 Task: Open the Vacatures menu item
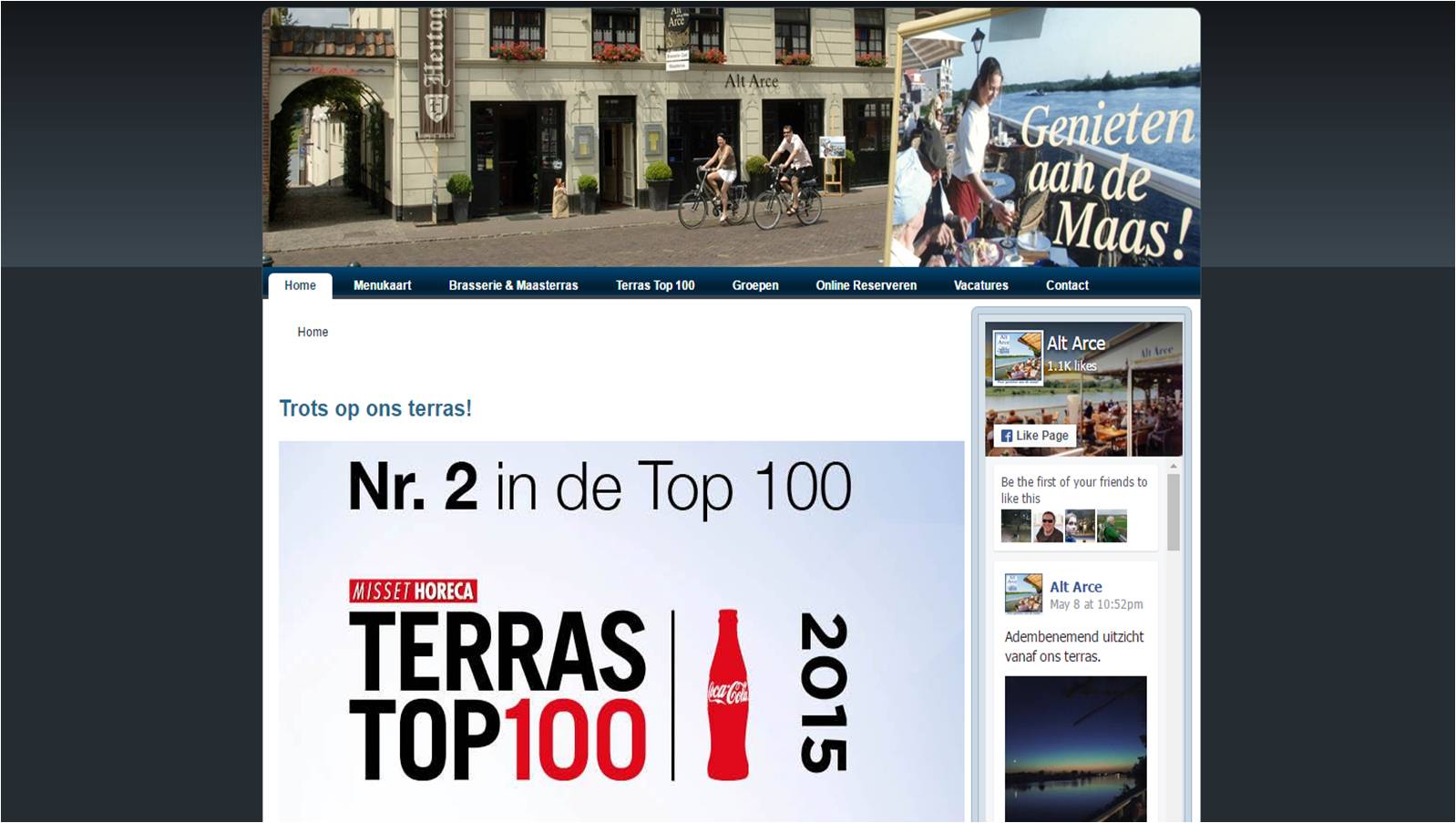coord(980,285)
